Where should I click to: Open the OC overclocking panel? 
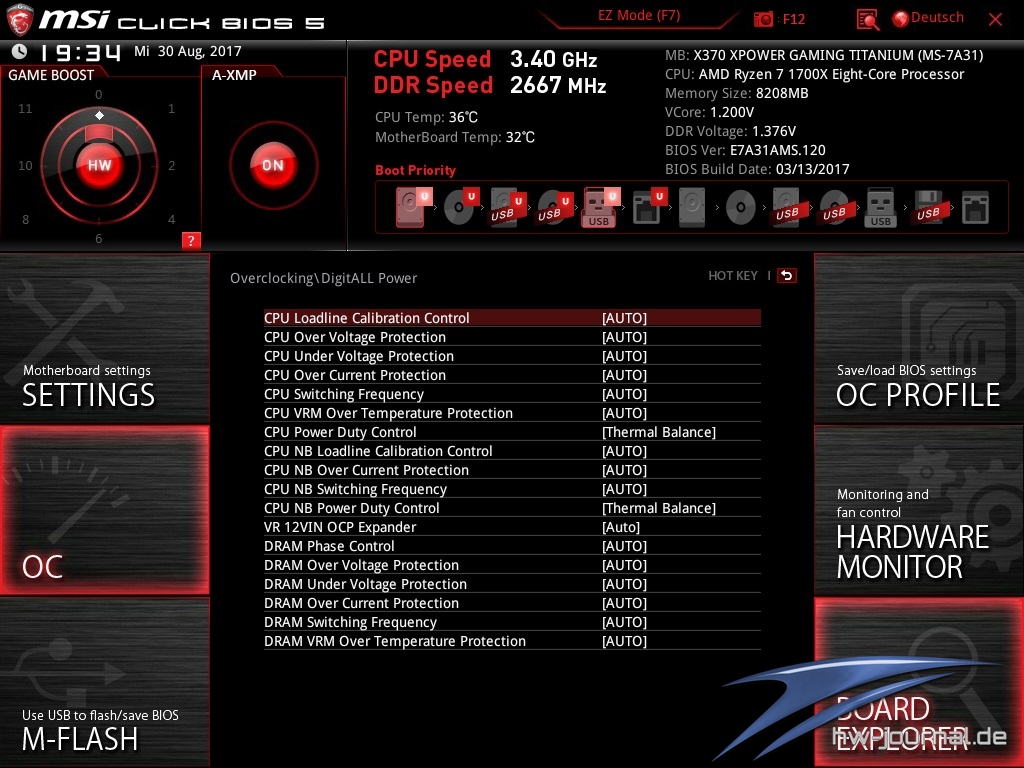tap(104, 510)
